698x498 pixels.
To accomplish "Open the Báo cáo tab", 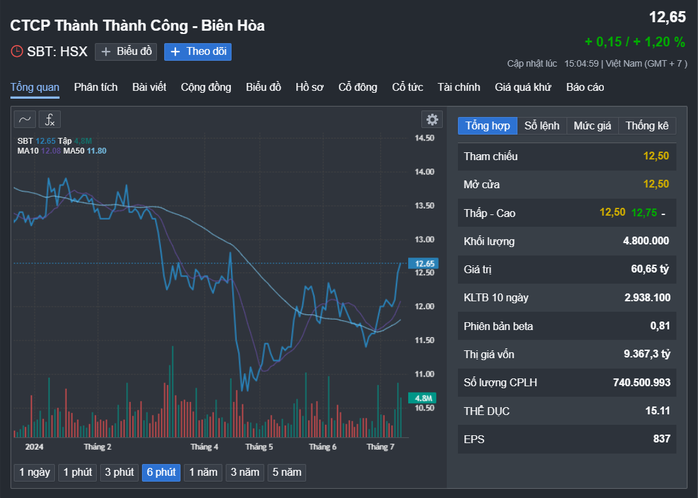I will coord(585,87).
